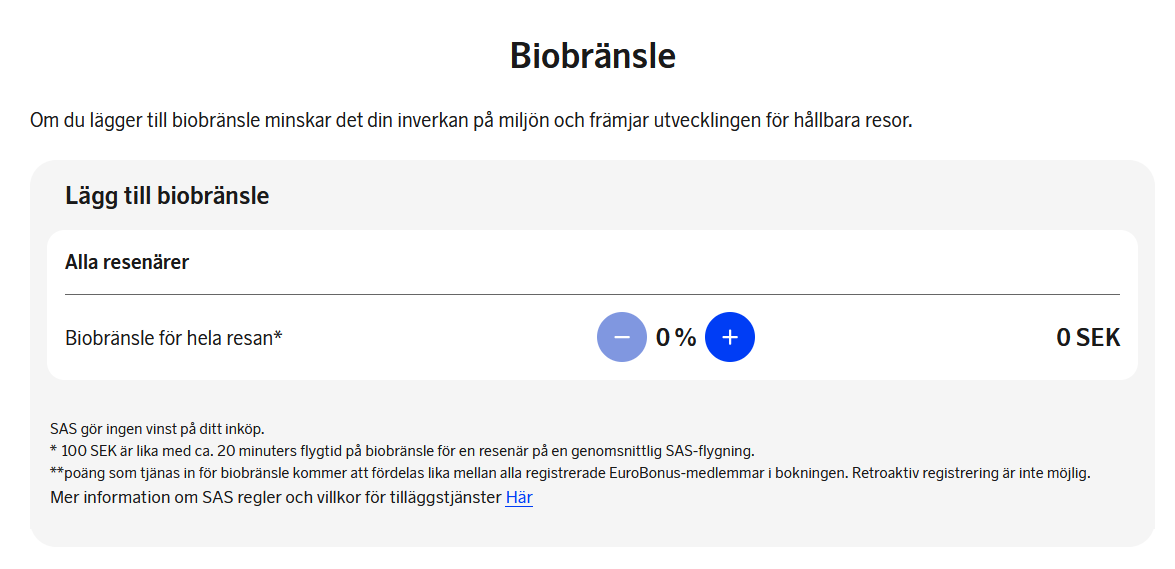1175x569 pixels.
Task: Select the "Alla resenärer" subheading
Action: pyautogui.click(x=127, y=262)
